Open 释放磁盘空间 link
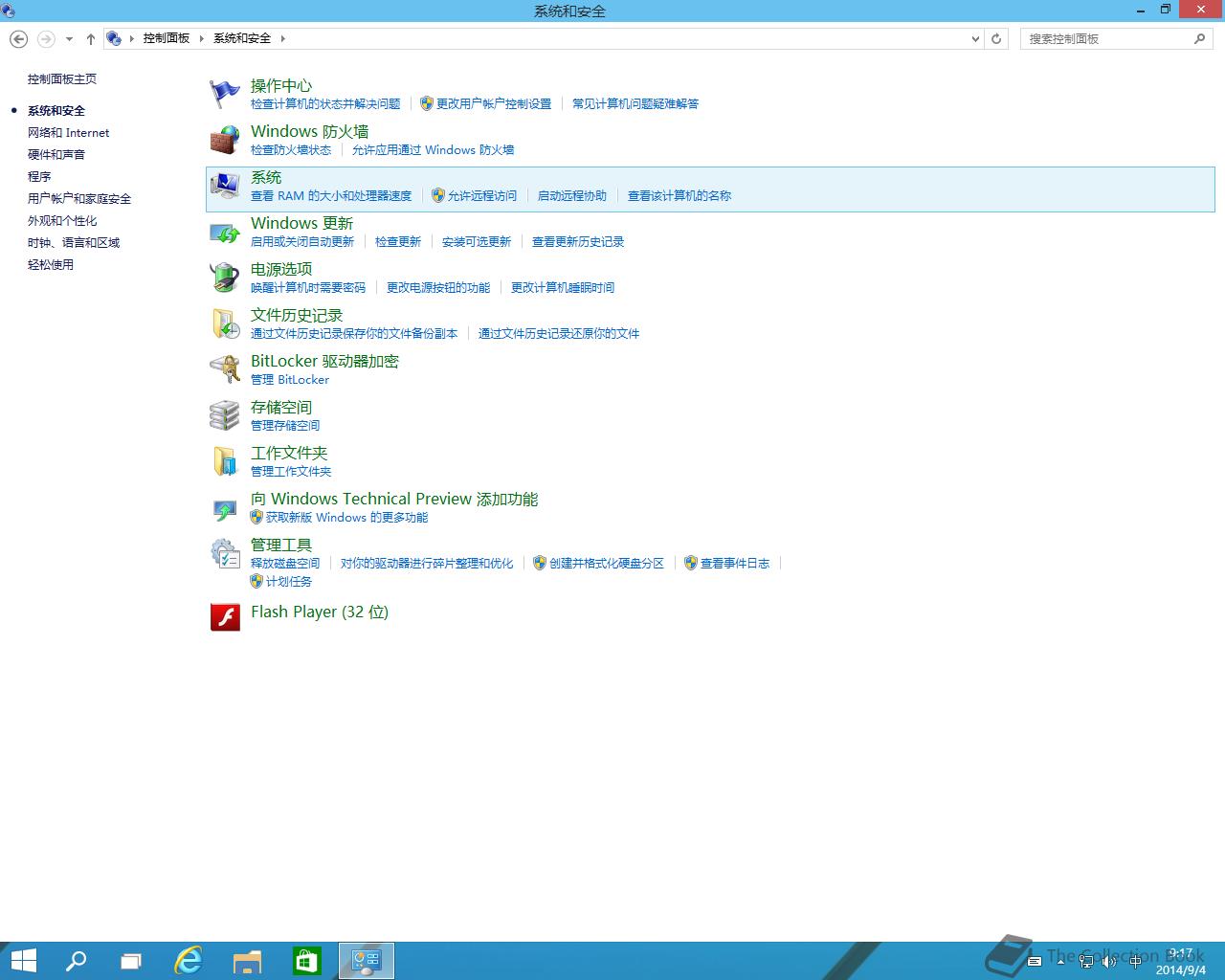 point(285,563)
